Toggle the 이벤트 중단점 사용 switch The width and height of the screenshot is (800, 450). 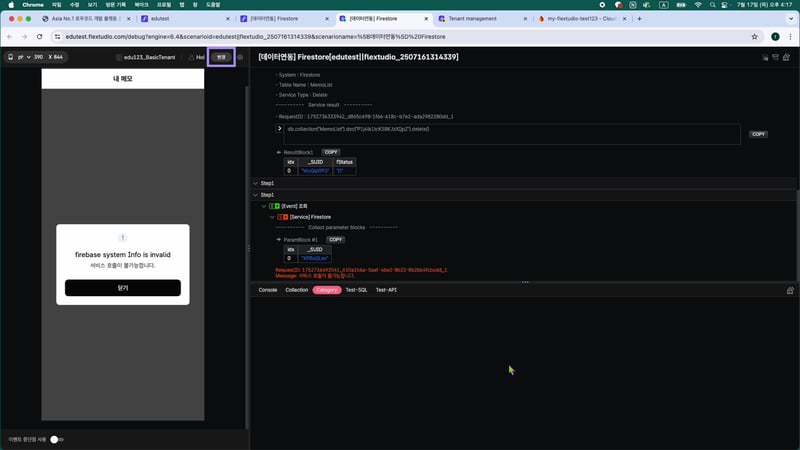point(56,439)
